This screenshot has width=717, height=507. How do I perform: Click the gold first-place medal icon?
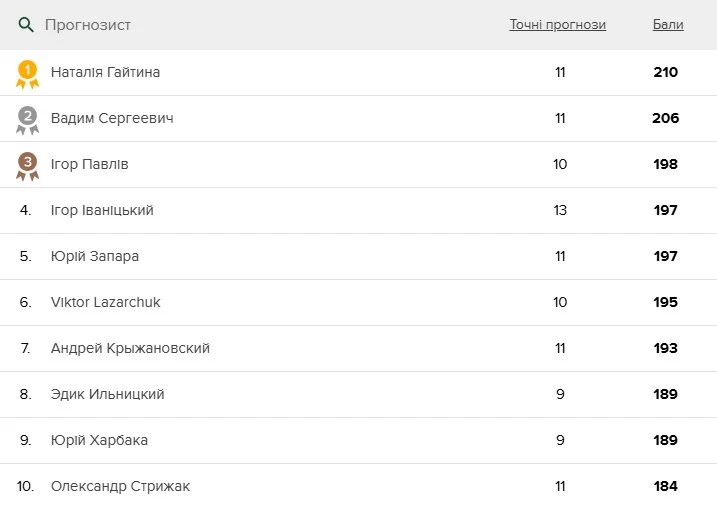(x=28, y=73)
